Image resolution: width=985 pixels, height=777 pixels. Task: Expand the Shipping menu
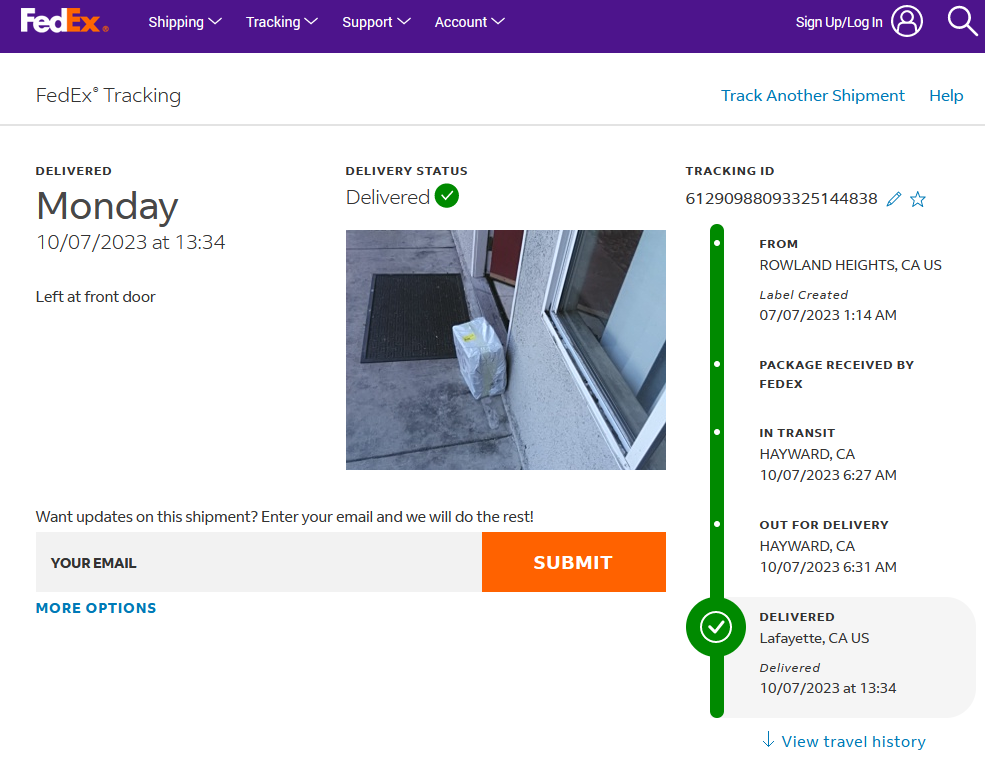point(185,22)
